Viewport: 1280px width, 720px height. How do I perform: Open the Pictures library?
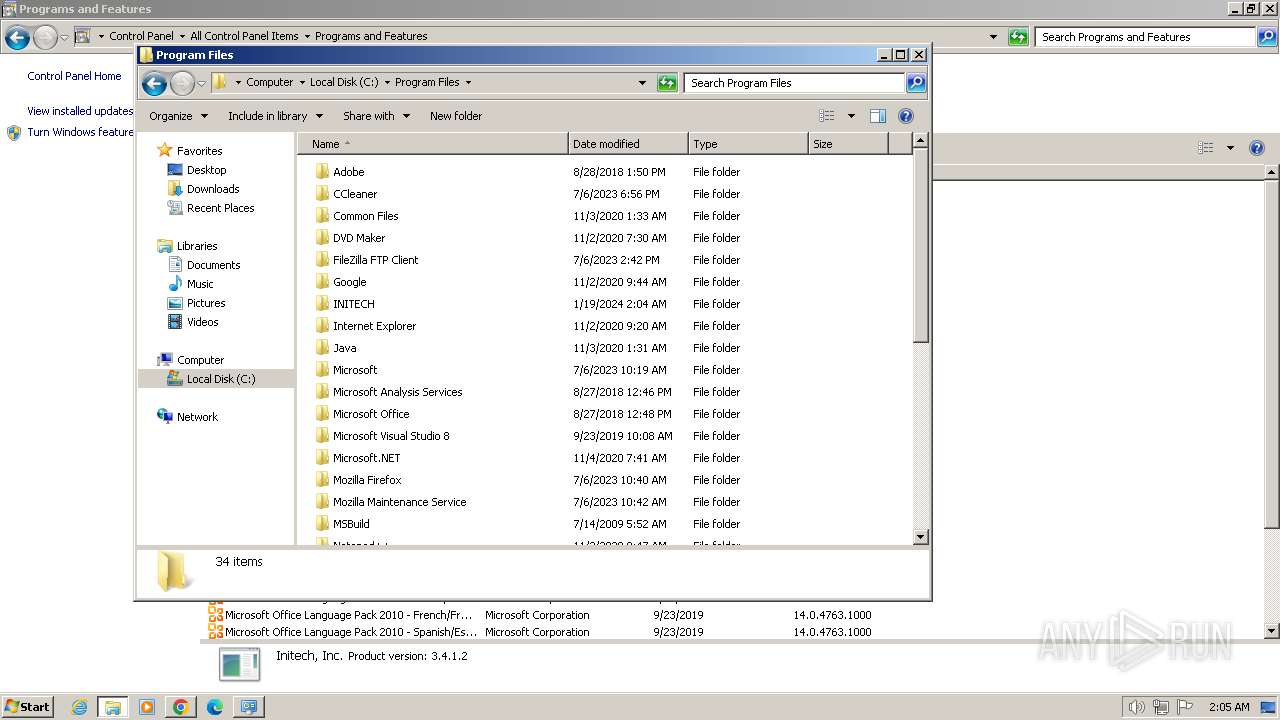coord(206,303)
